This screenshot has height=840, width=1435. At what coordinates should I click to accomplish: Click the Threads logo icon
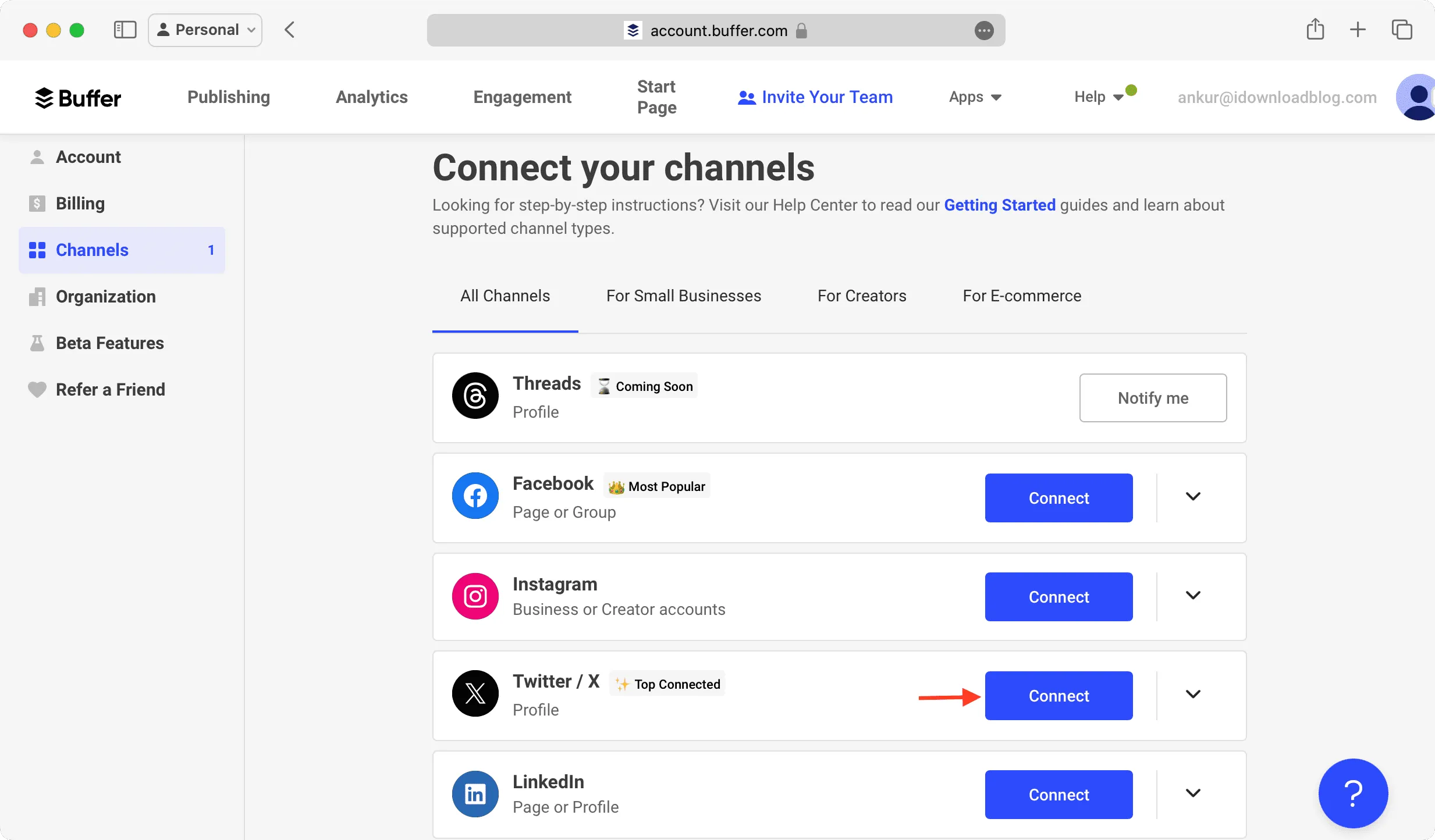point(475,396)
